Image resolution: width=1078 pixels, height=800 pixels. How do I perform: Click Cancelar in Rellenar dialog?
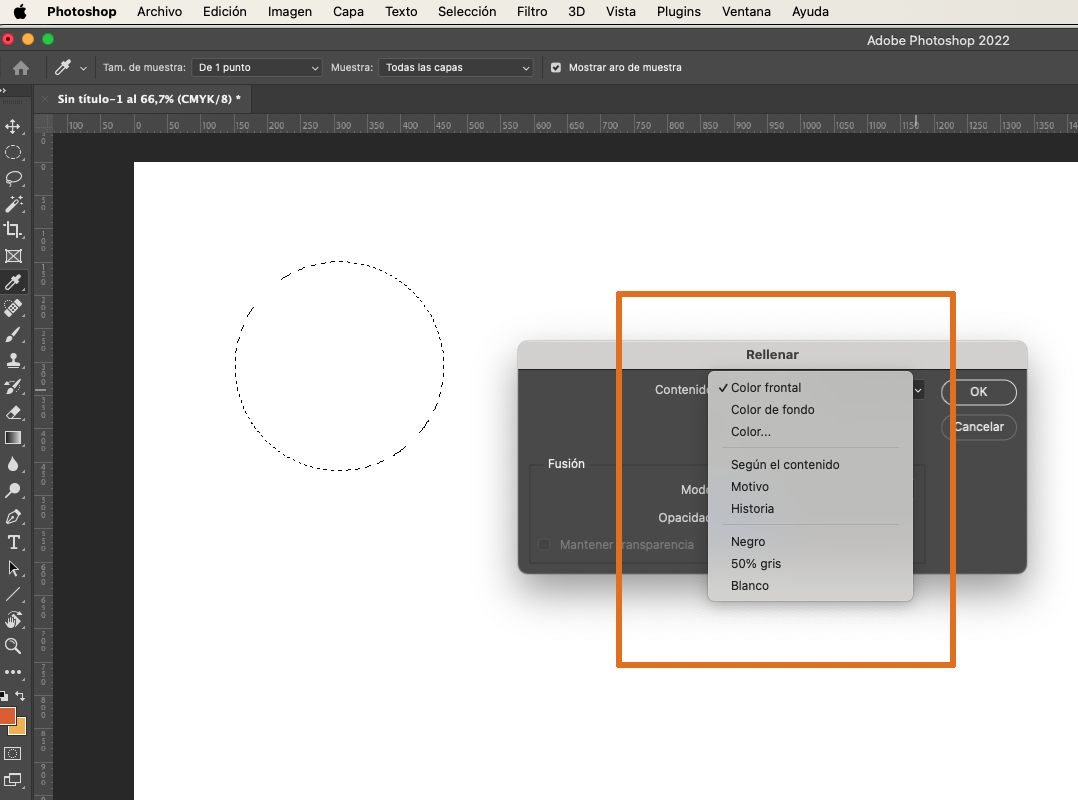[978, 427]
